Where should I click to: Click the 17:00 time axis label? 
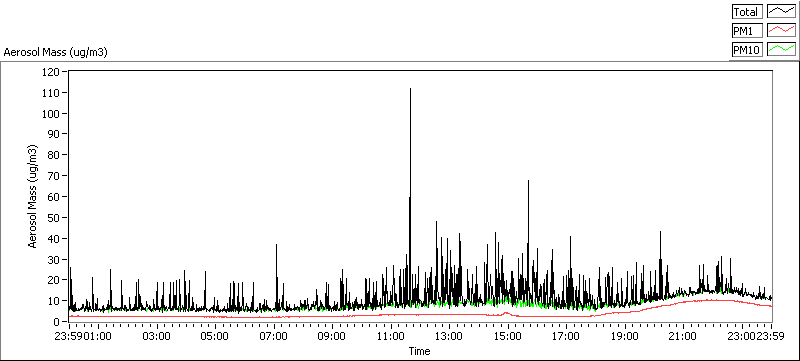566,336
